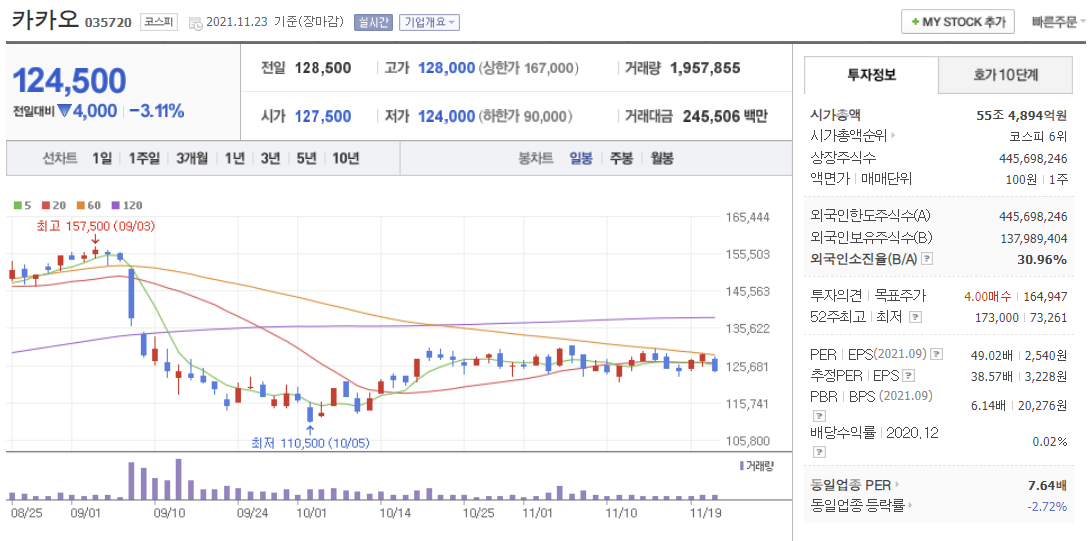Click the 저가 value 124,000
1091x541 pixels.
click(446, 116)
